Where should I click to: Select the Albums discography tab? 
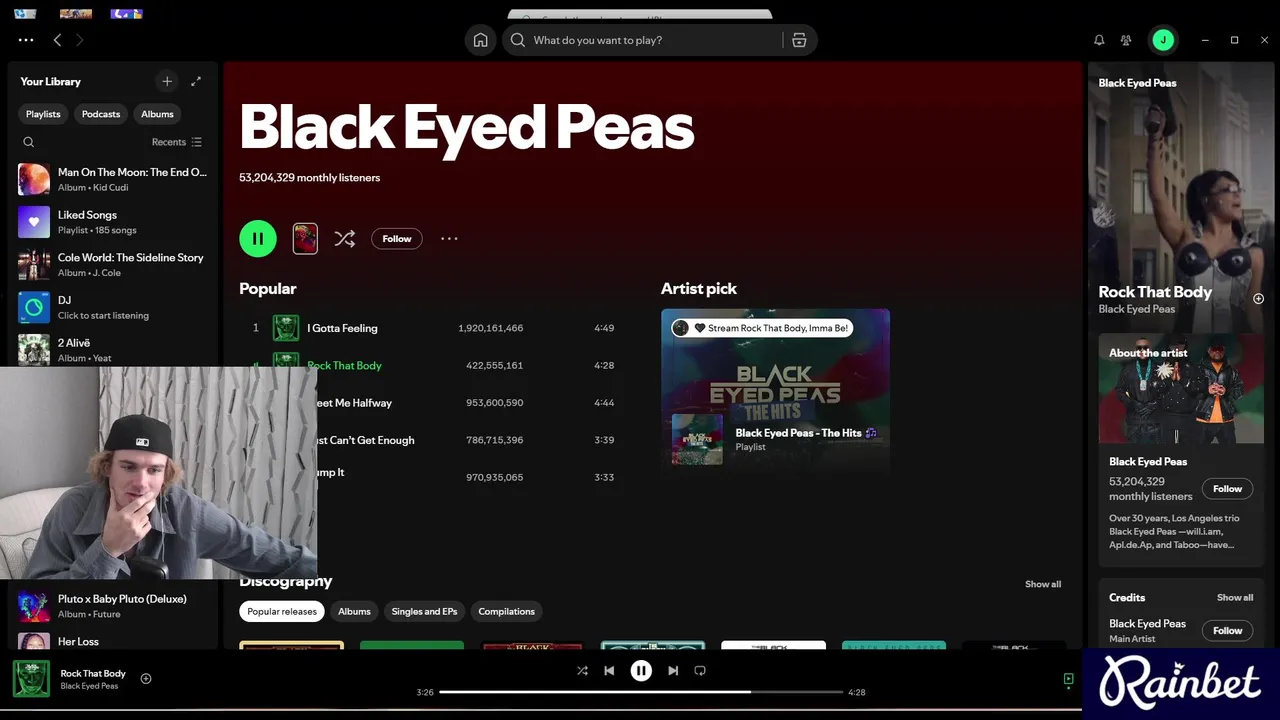[354, 611]
